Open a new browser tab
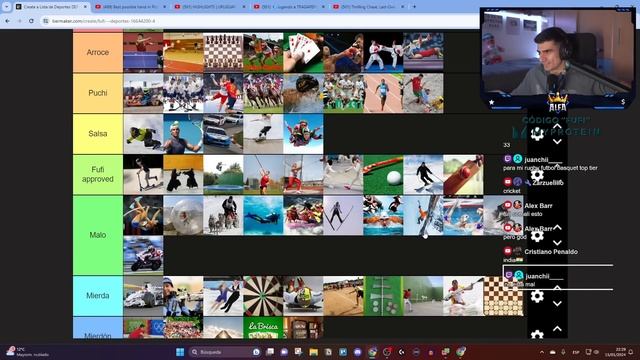The image size is (640, 360). (414, 7)
